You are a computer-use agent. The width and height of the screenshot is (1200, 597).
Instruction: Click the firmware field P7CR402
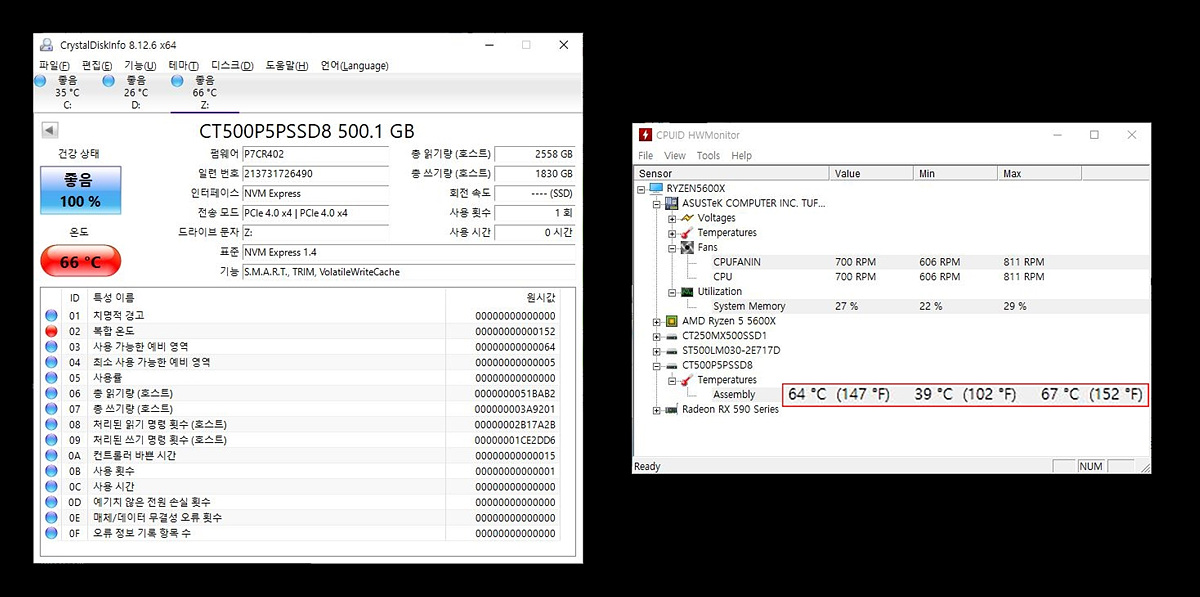point(315,154)
